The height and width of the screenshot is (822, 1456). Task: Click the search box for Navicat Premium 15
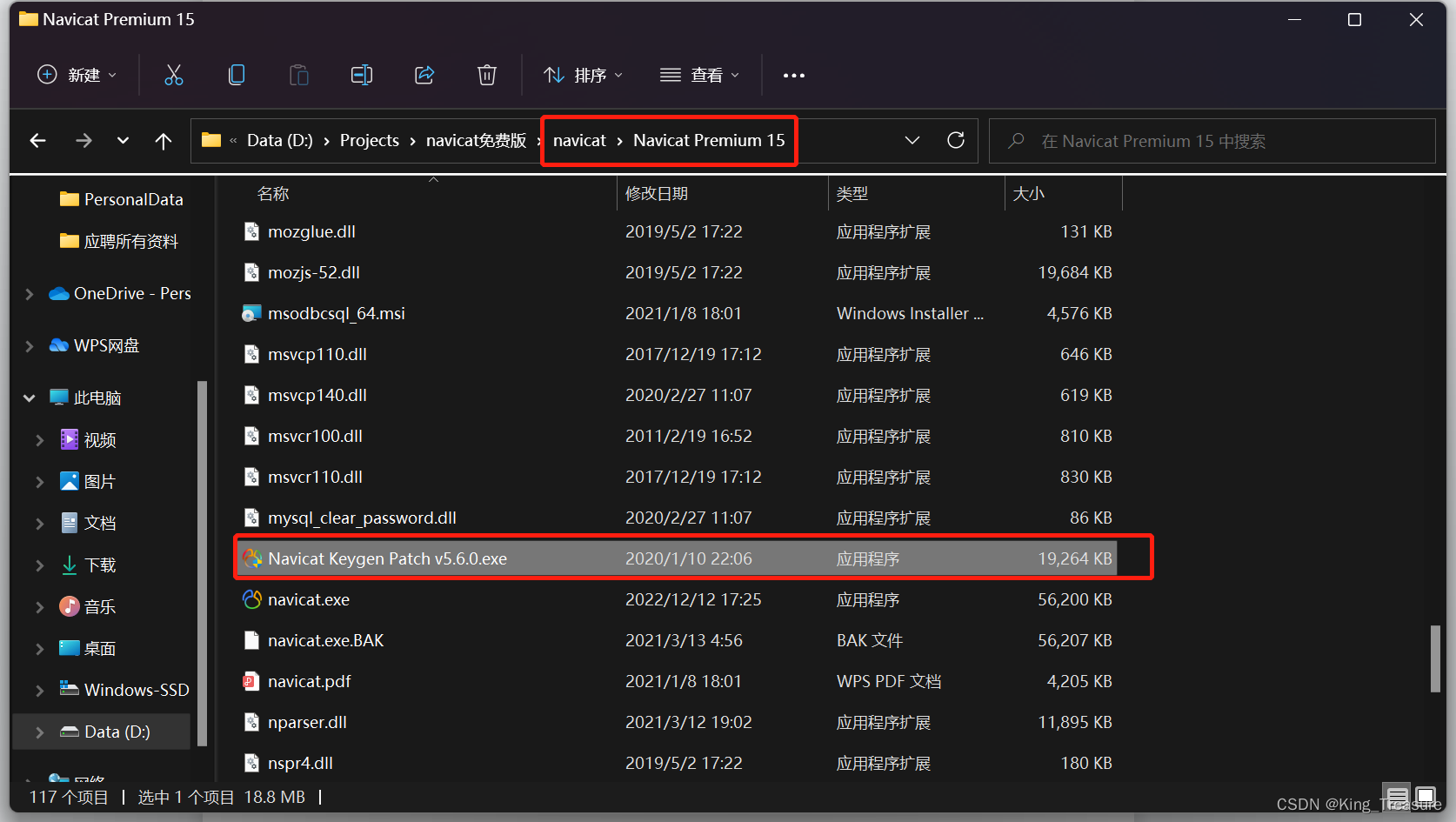tap(1212, 141)
